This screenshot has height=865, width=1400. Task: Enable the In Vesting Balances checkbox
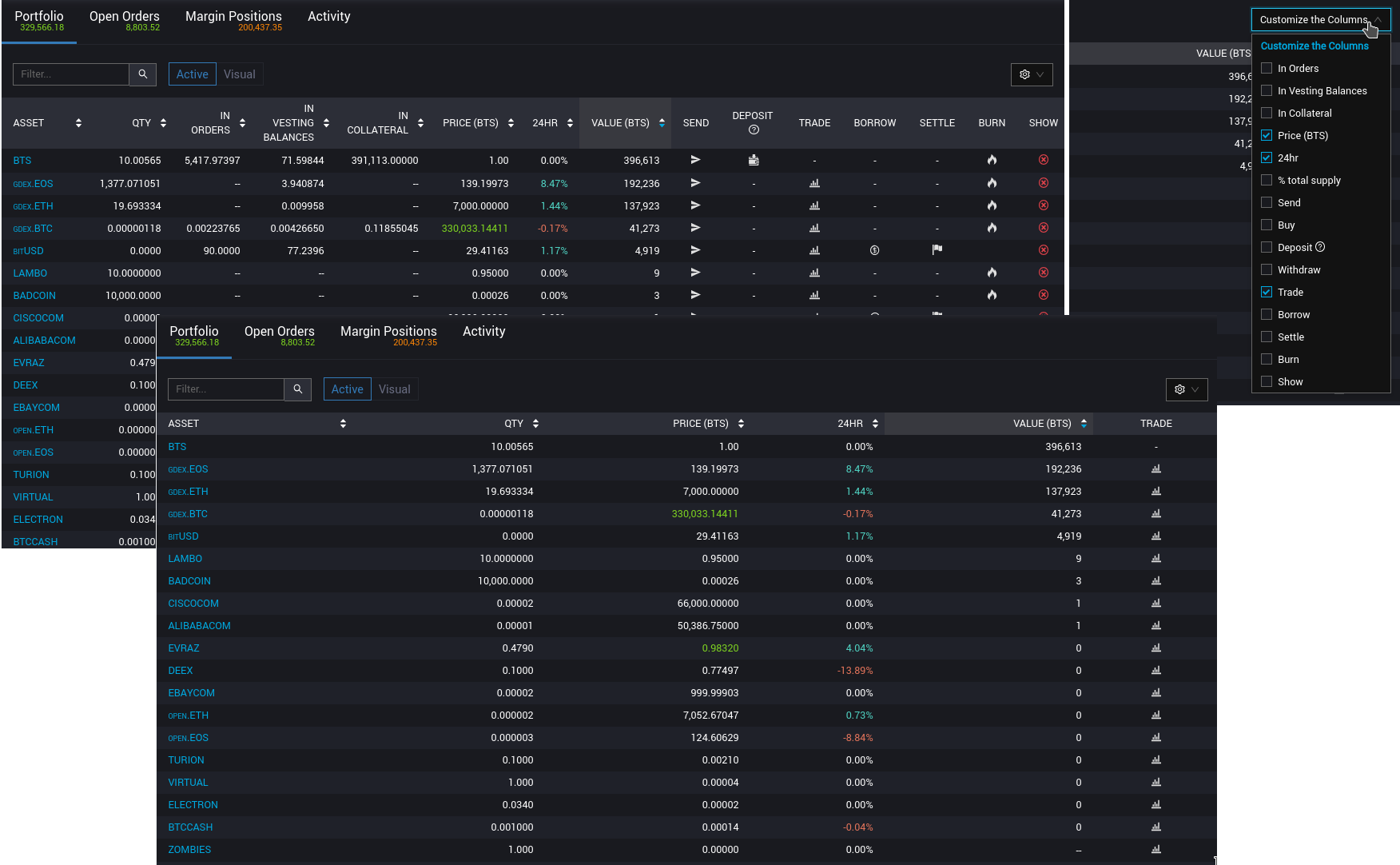click(x=1267, y=90)
